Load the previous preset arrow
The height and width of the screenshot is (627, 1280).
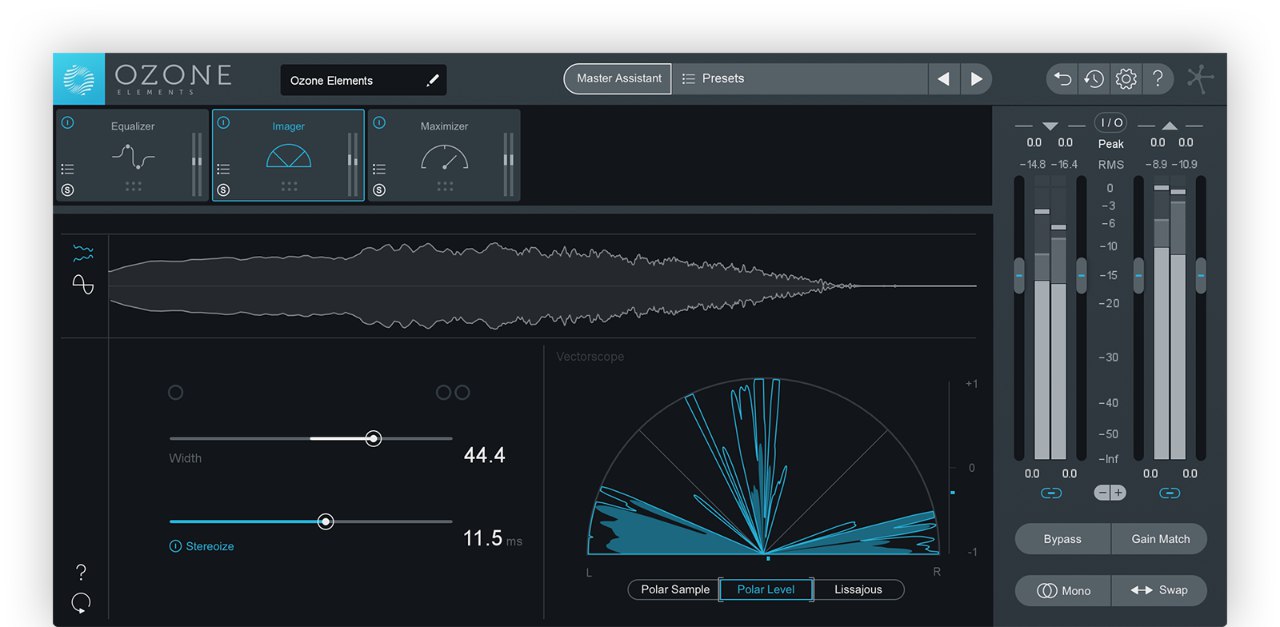943,79
